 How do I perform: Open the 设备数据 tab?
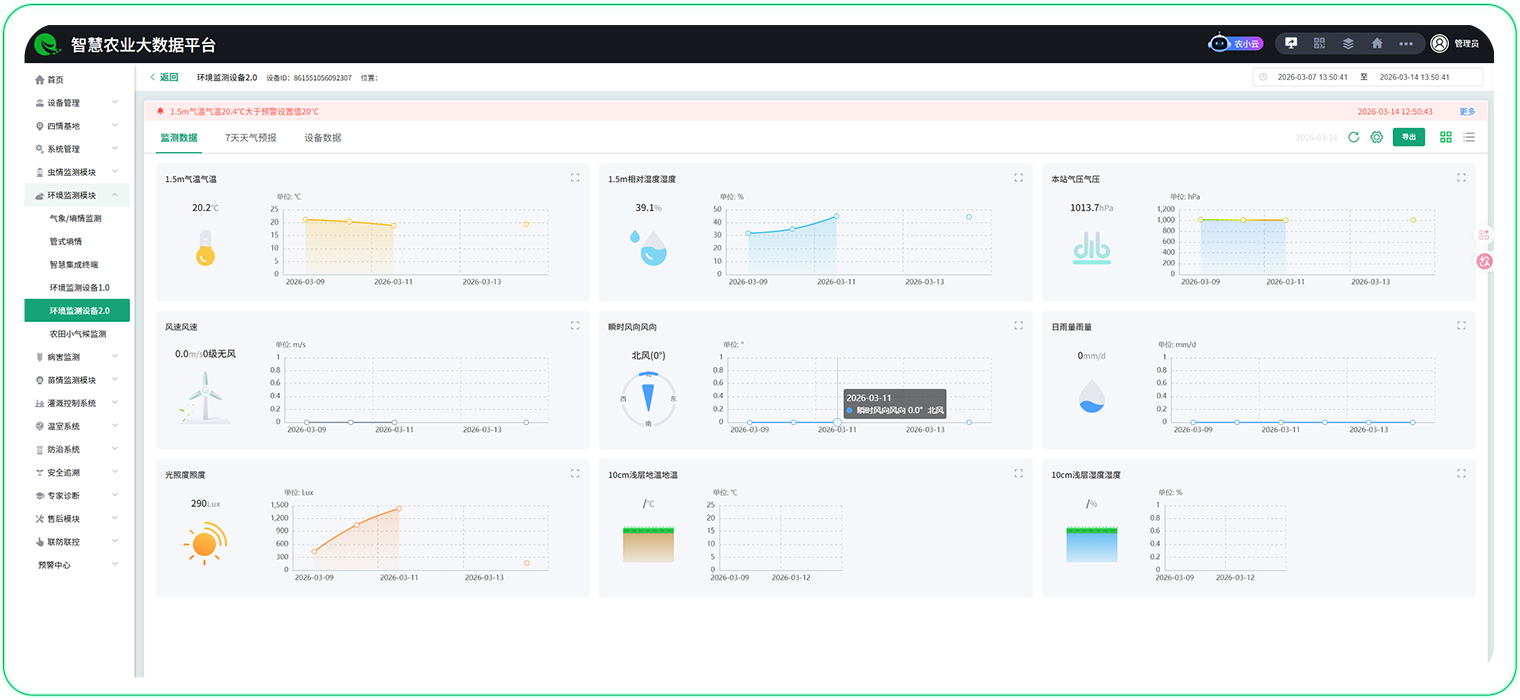tap(323, 138)
